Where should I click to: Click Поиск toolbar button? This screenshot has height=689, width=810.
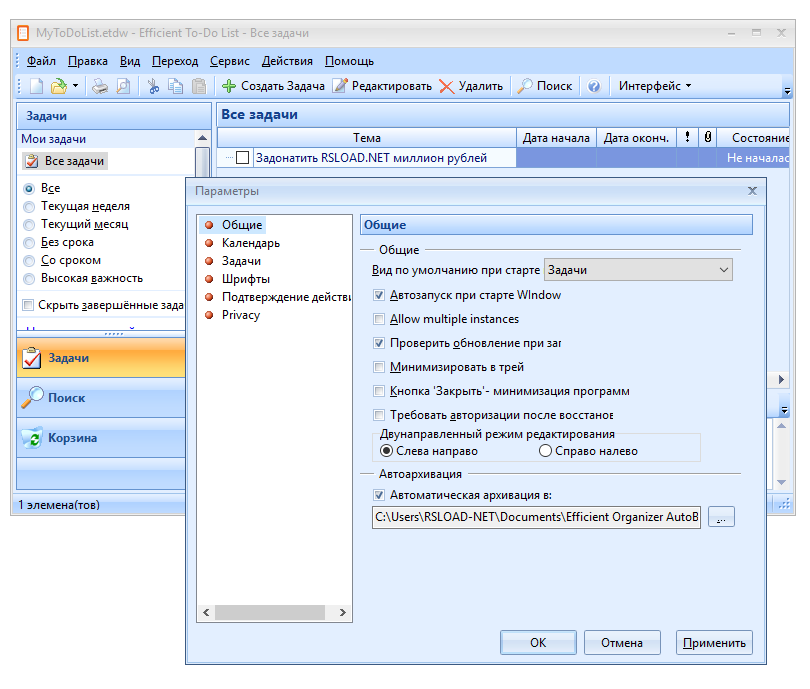(x=545, y=86)
